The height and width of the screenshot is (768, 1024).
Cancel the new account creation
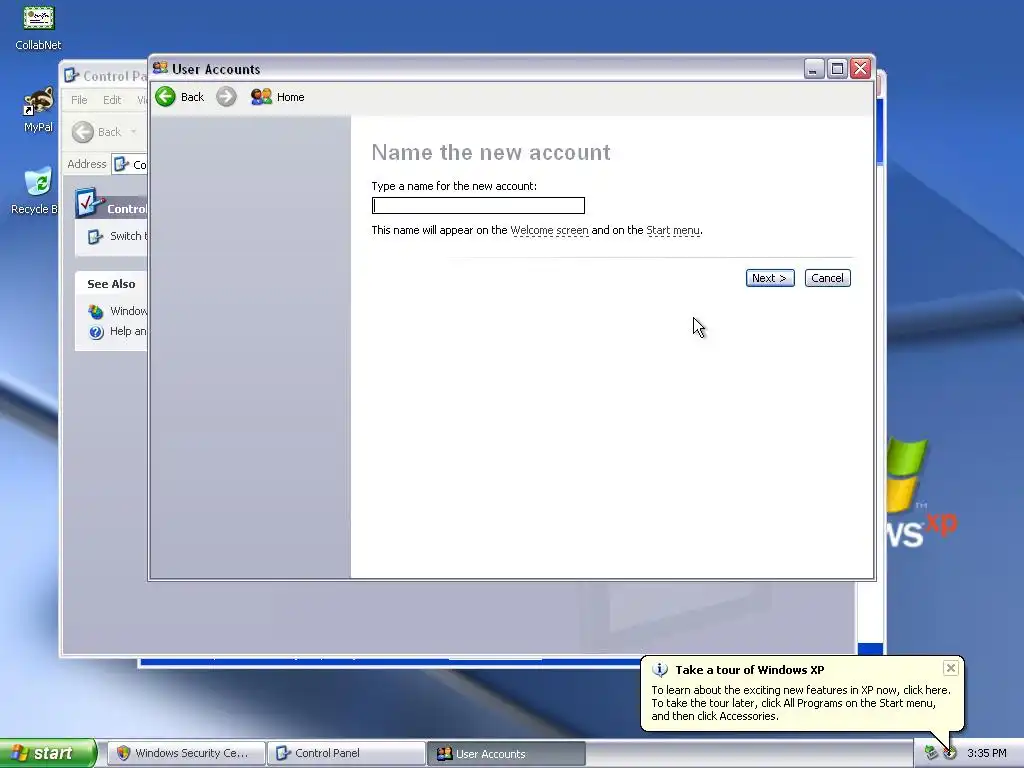point(827,278)
